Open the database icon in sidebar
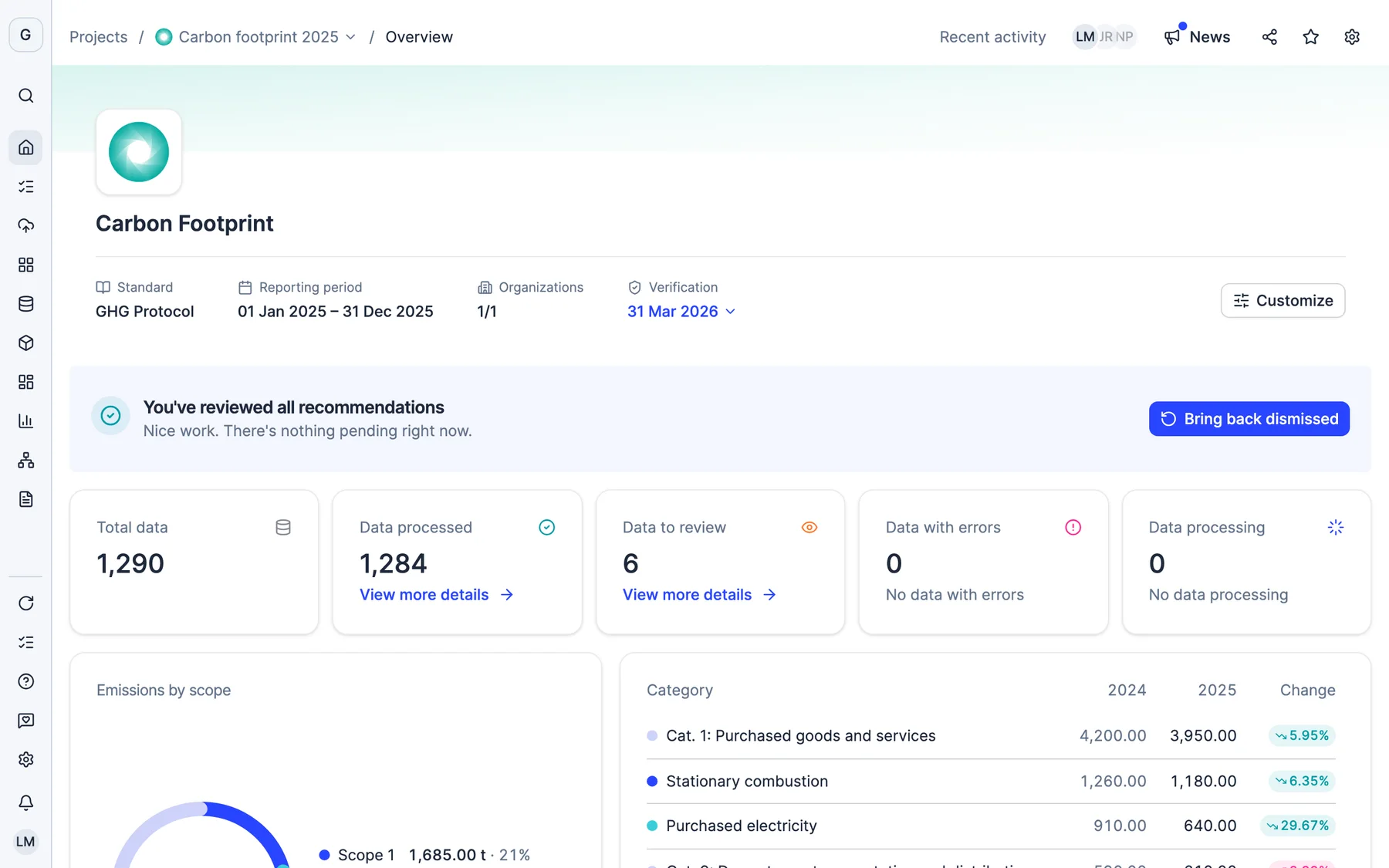 tap(25, 304)
